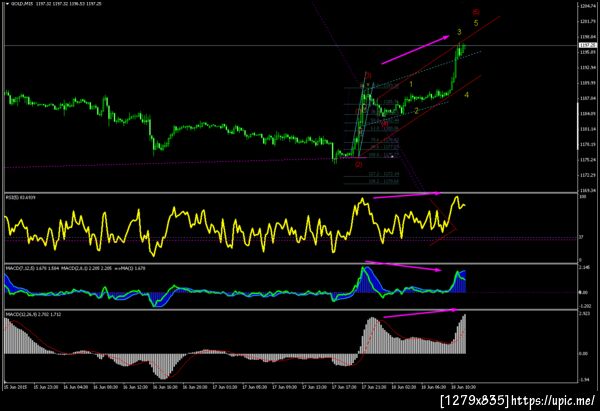This screenshot has height=411, width=600.
Task: Click the 1192.94 price axis label
Action: pos(588,68)
